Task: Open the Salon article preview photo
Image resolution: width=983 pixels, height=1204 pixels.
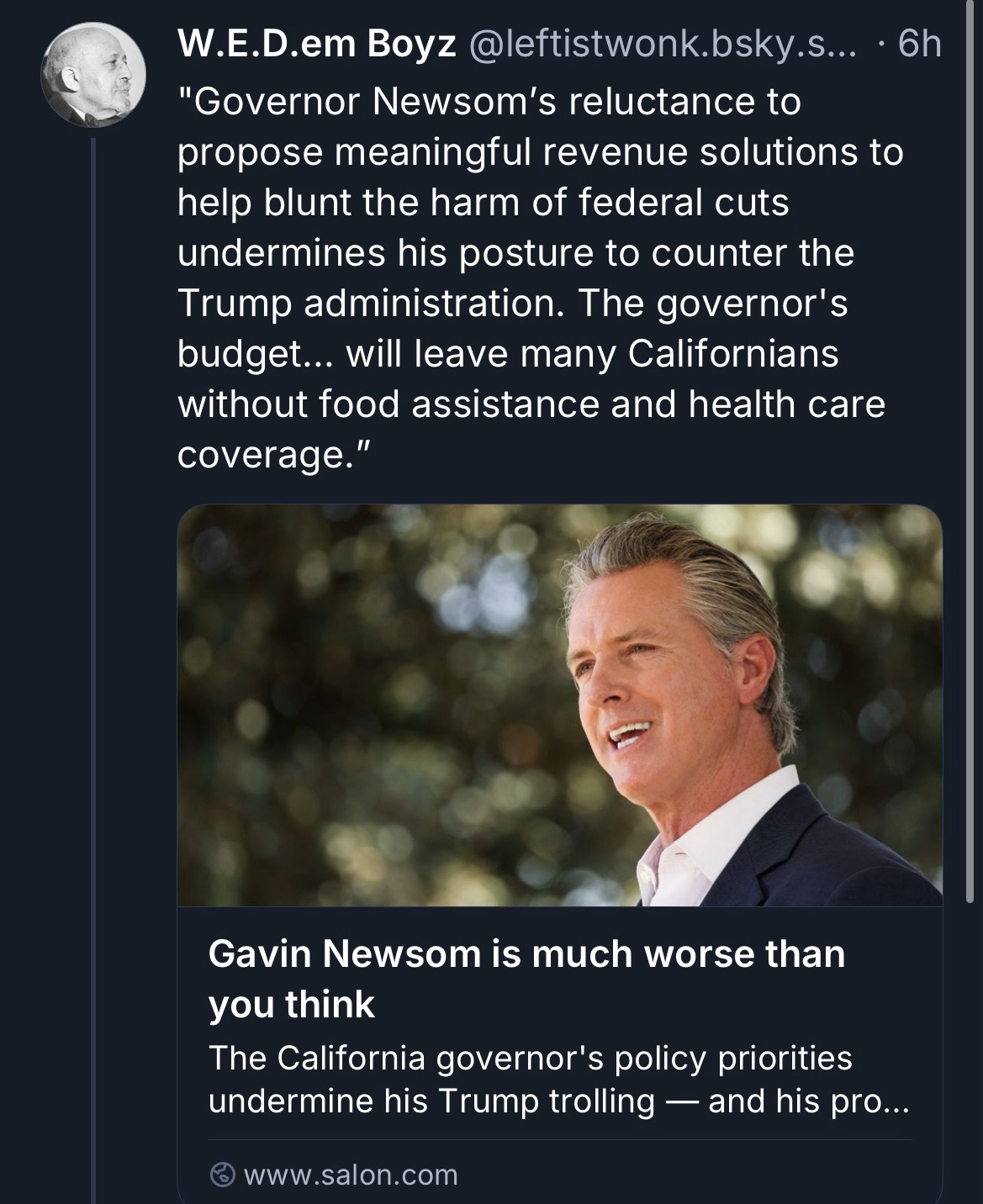Action: 559,705
